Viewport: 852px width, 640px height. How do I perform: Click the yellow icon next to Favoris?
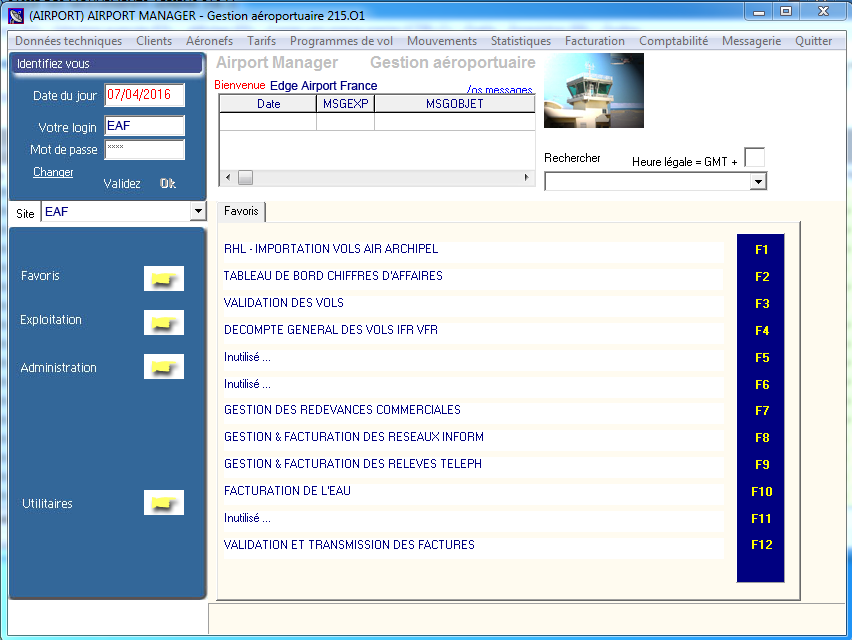click(x=164, y=278)
